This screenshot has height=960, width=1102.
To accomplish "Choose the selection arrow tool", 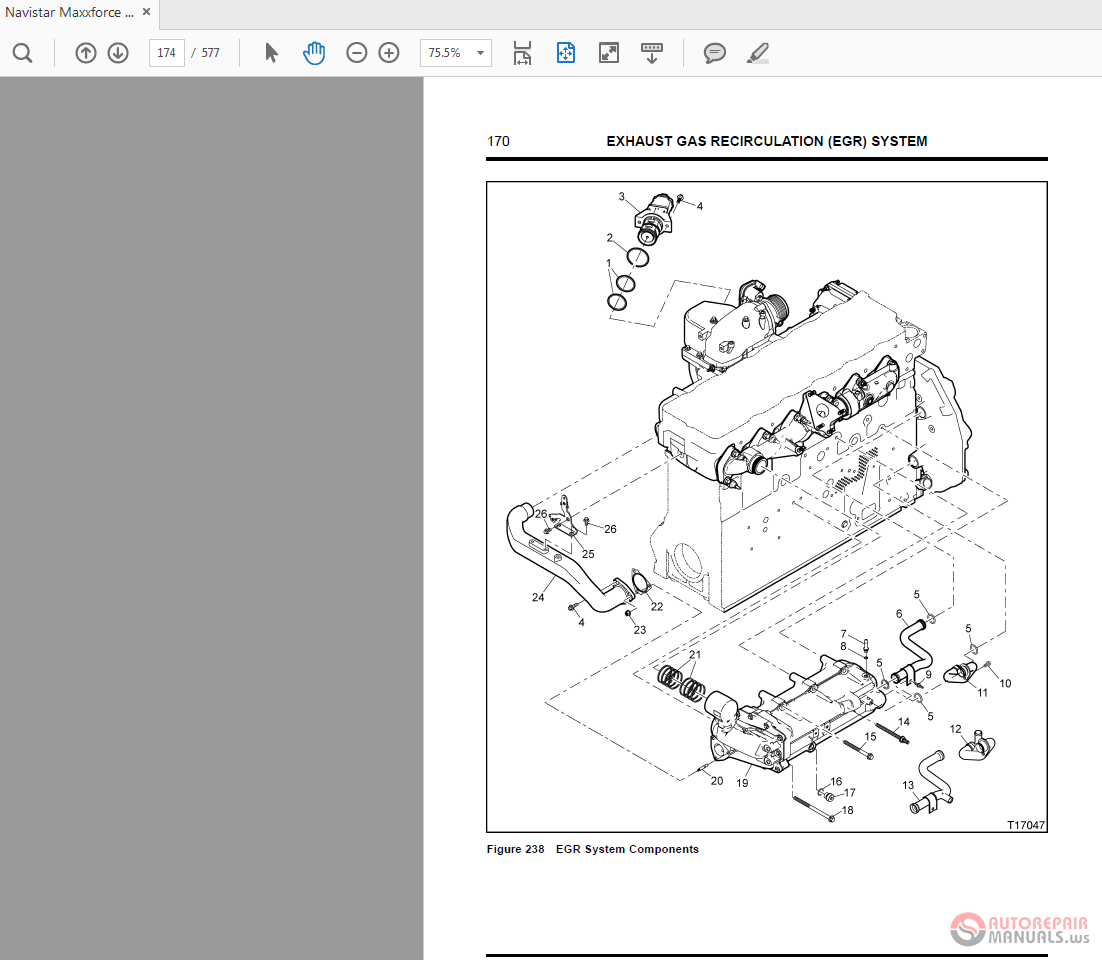I will pos(271,53).
